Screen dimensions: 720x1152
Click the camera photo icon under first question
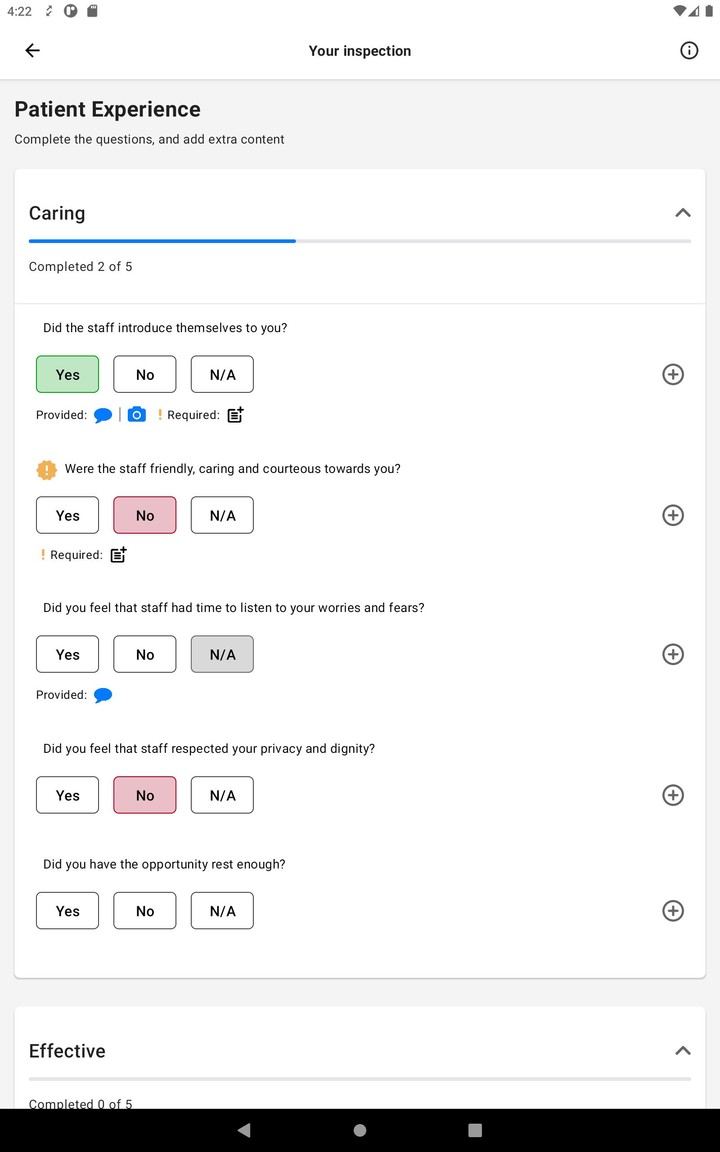click(137, 414)
